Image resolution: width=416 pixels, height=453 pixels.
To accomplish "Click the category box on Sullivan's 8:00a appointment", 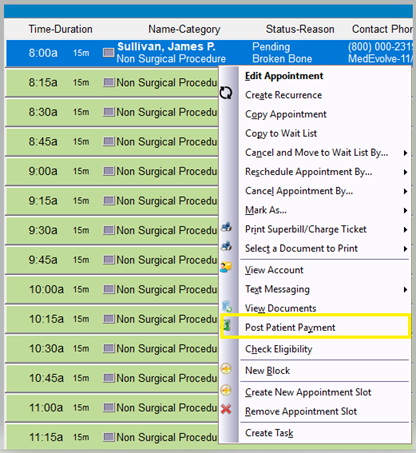I will click(109, 52).
